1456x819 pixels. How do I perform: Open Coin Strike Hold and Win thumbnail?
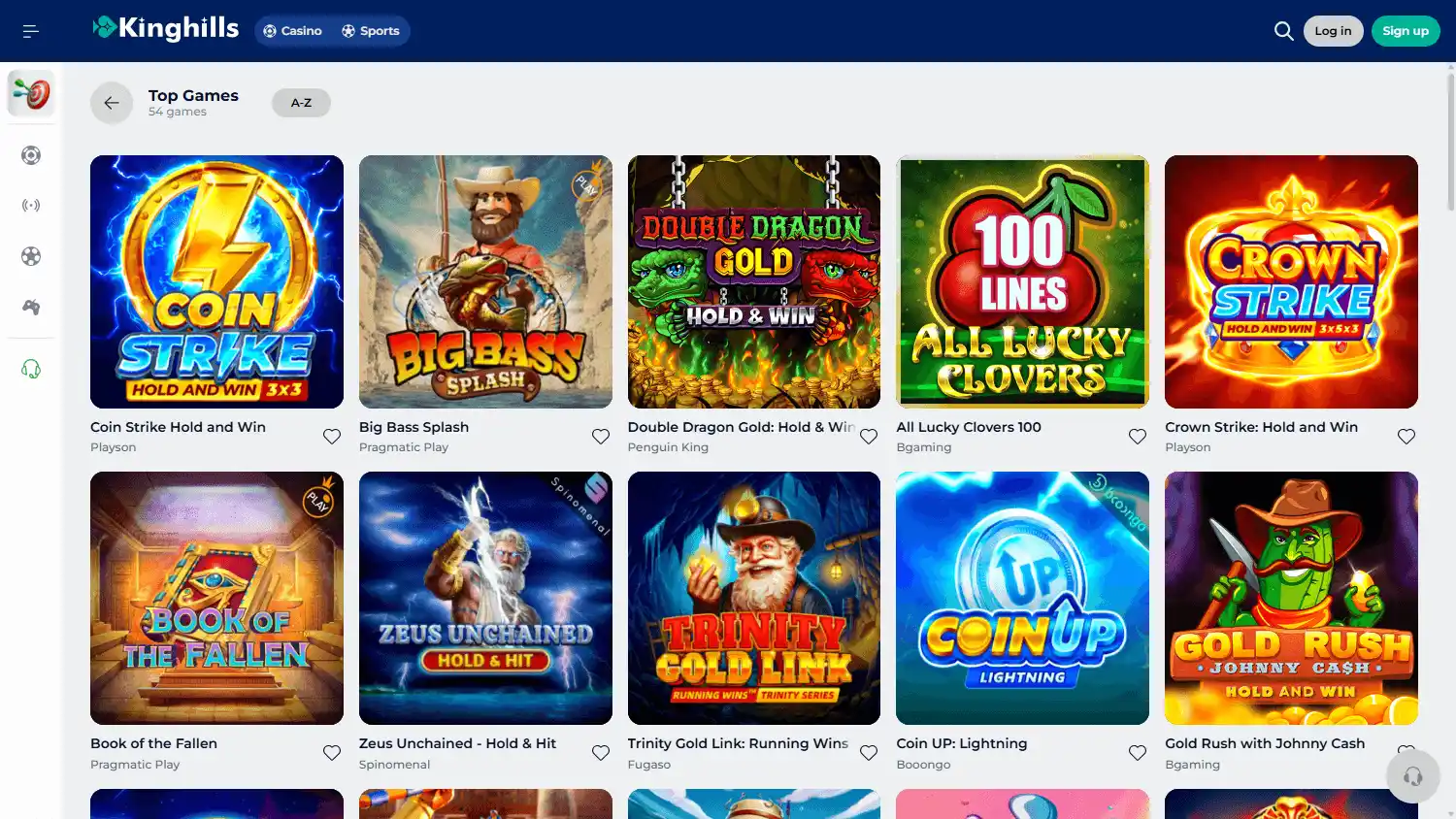tap(216, 281)
